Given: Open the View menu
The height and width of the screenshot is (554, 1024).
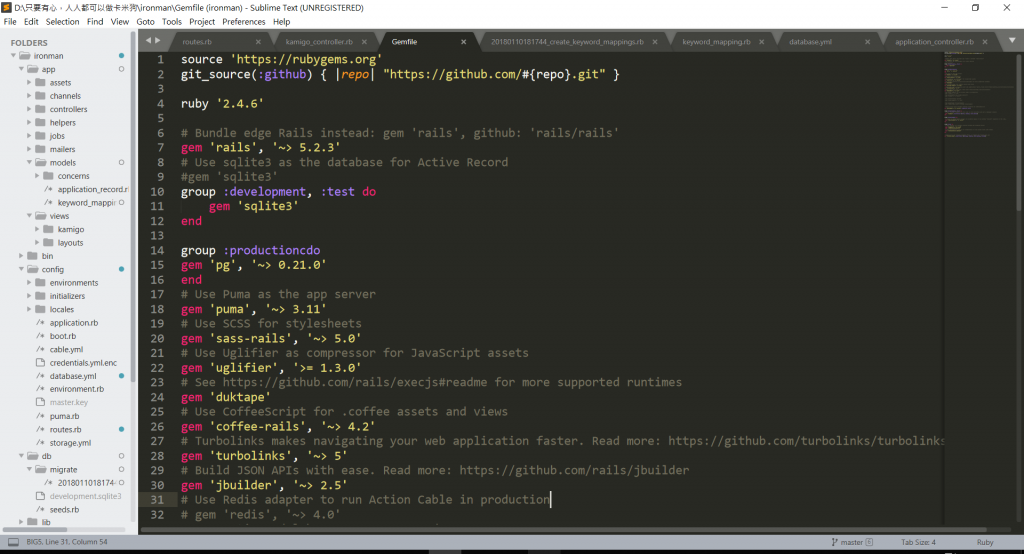Looking at the screenshot, I should point(120,22).
